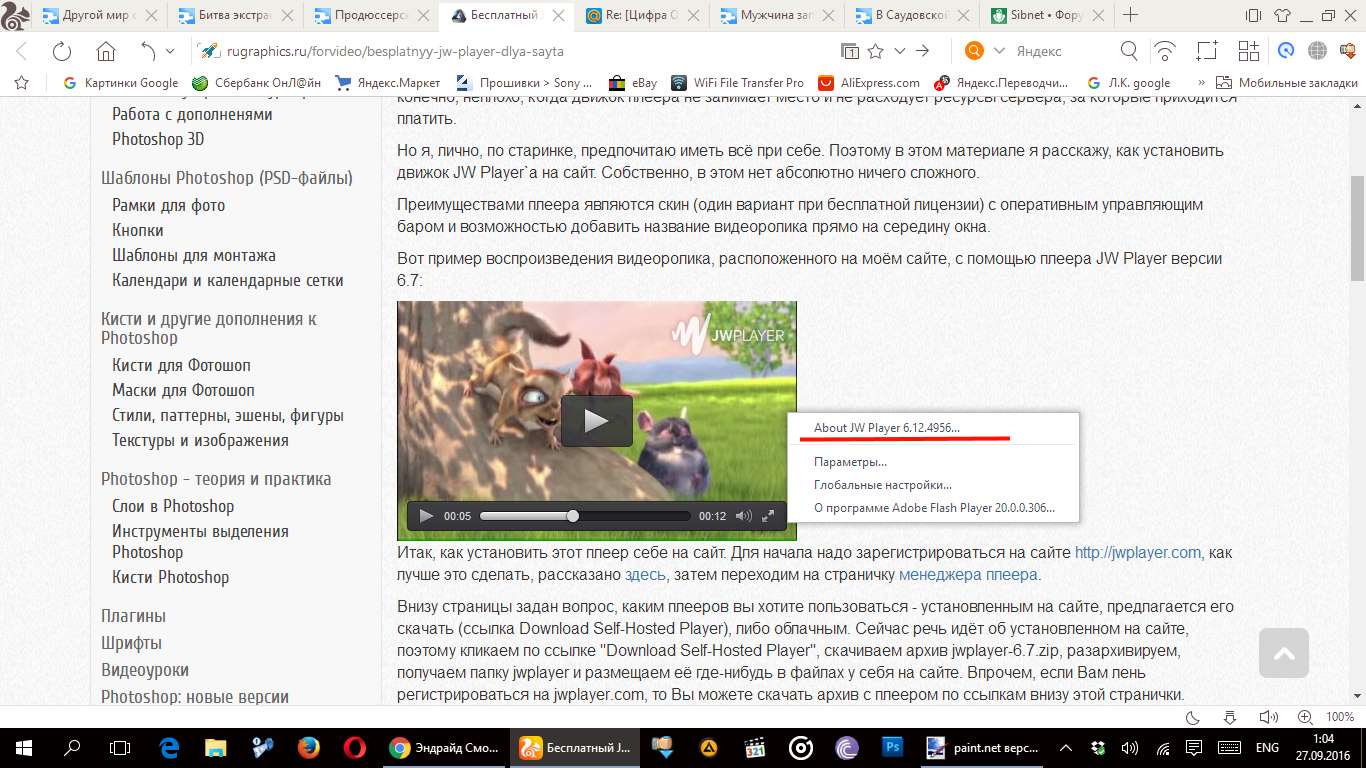Image resolution: width=1366 pixels, height=768 pixels.
Task: Expand the closed tabs dropdown arrow
Action: 170,51
